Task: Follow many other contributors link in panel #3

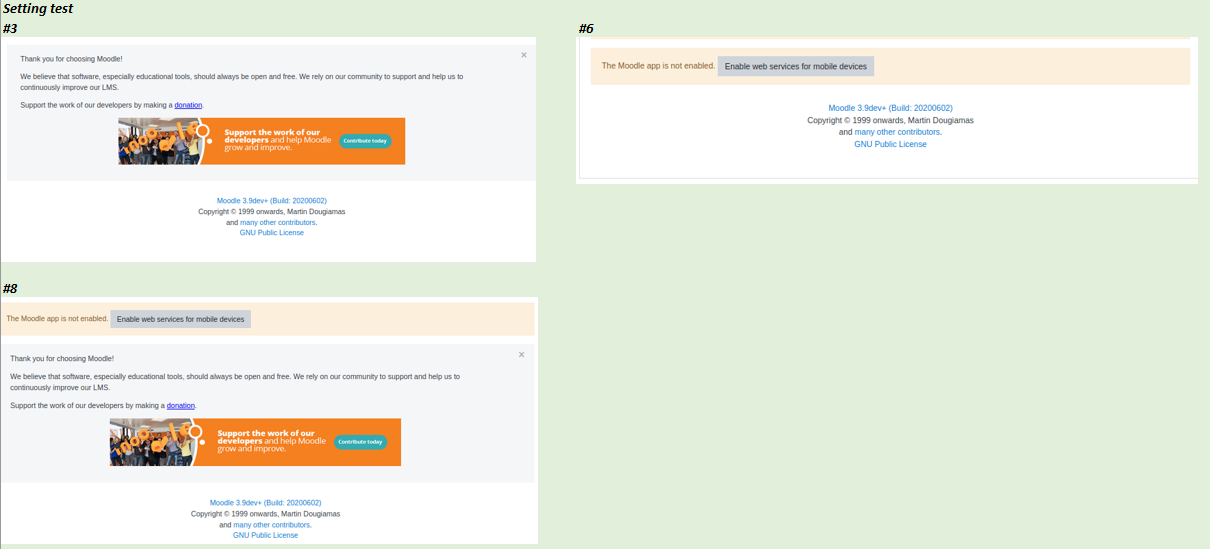Action: [x=278, y=222]
